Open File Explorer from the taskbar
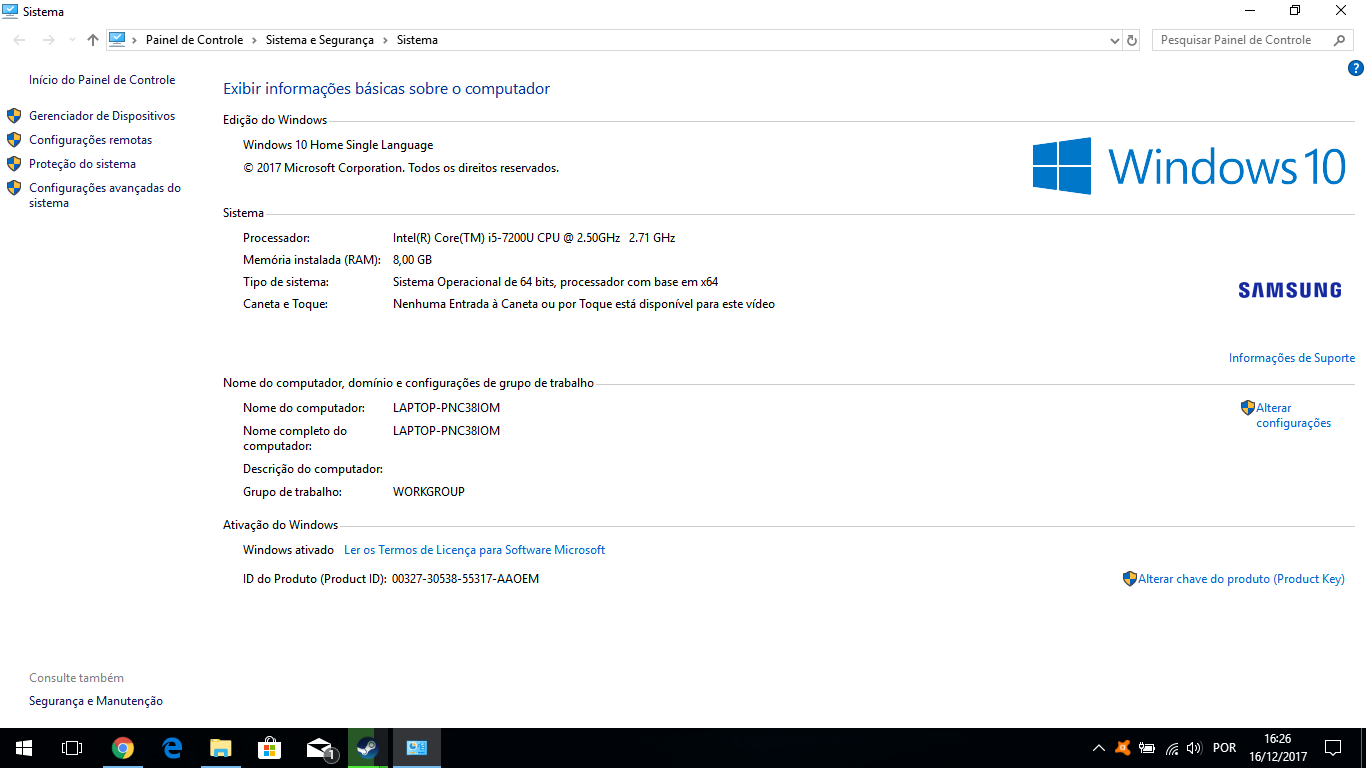Viewport: 1366px width, 768px height. click(x=221, y=748)
